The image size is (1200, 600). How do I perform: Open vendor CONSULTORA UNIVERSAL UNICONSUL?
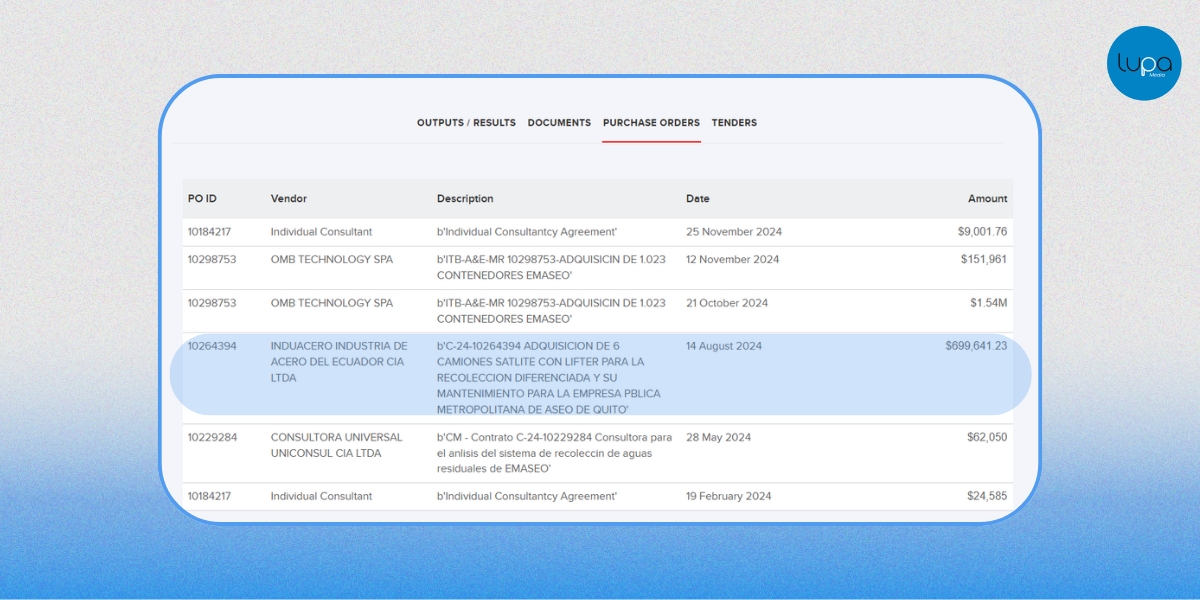pos(336,445)
